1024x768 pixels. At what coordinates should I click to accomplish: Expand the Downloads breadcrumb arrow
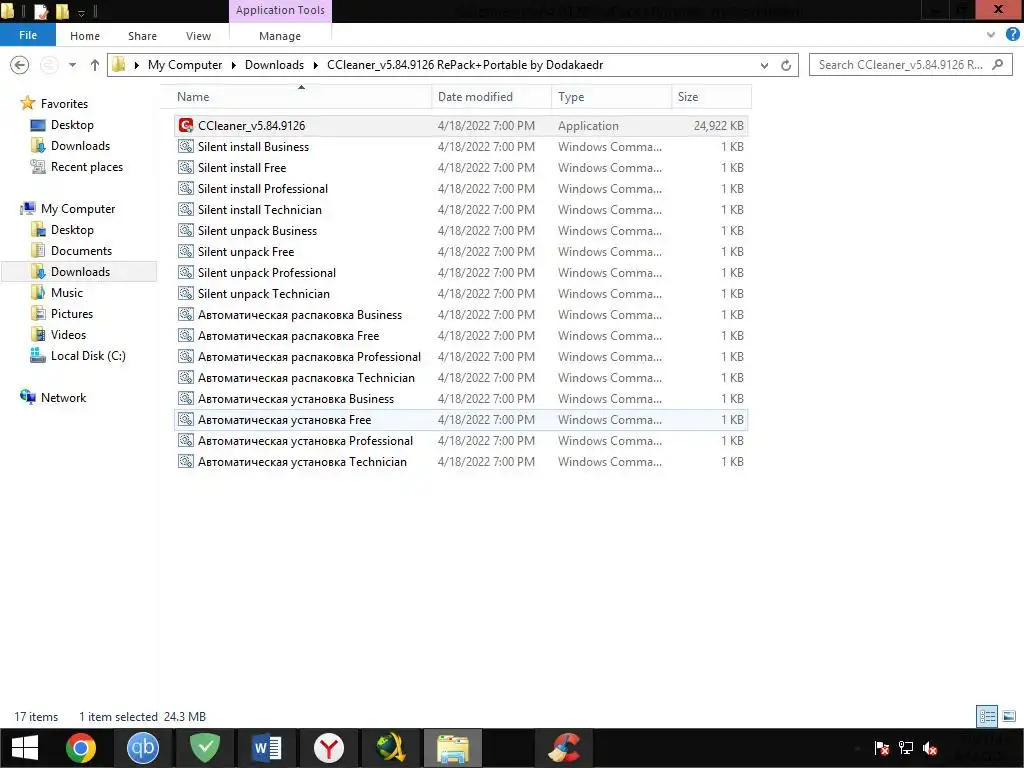pos(315,65)
